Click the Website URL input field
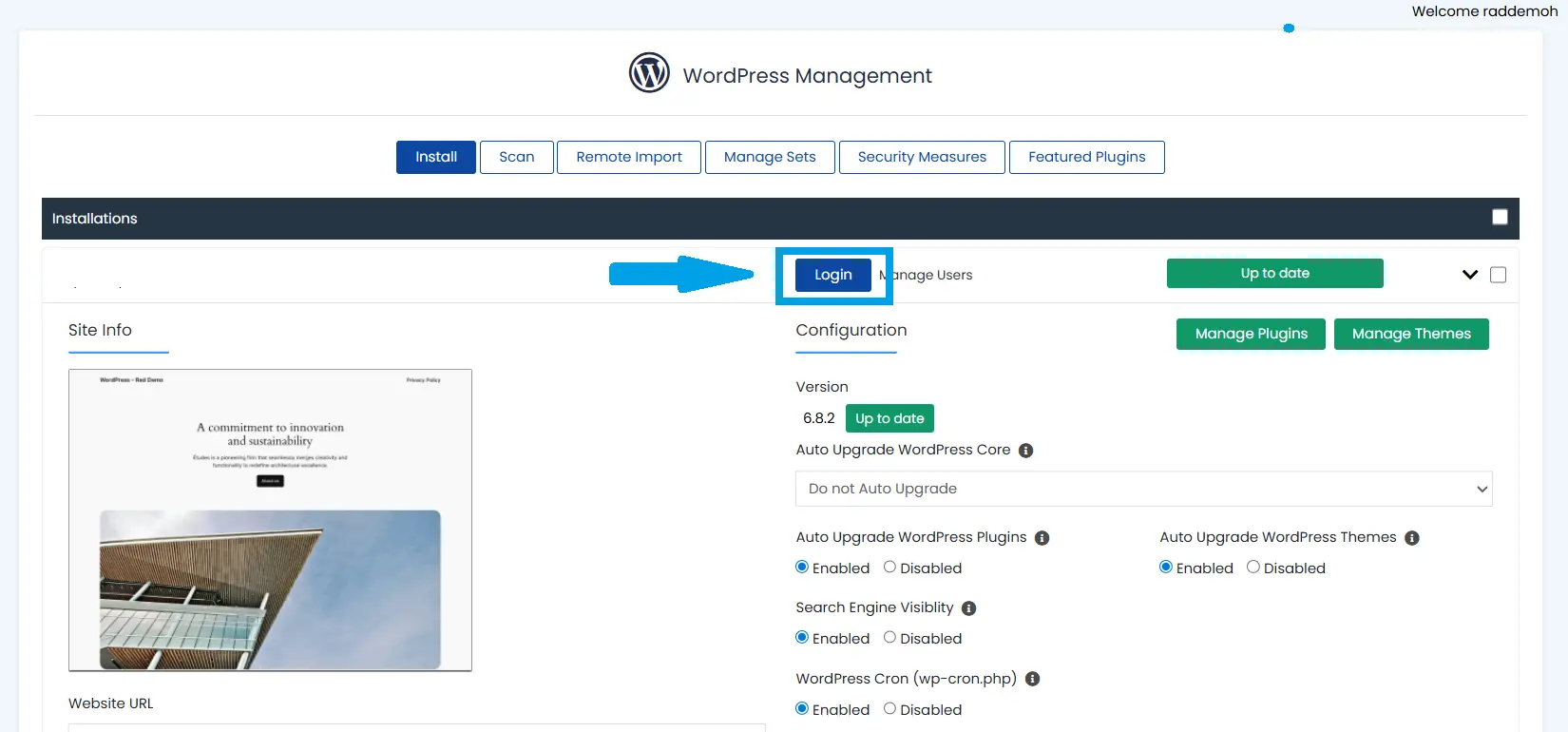Screen dimensions: 1568x732 tap(416, 727)
